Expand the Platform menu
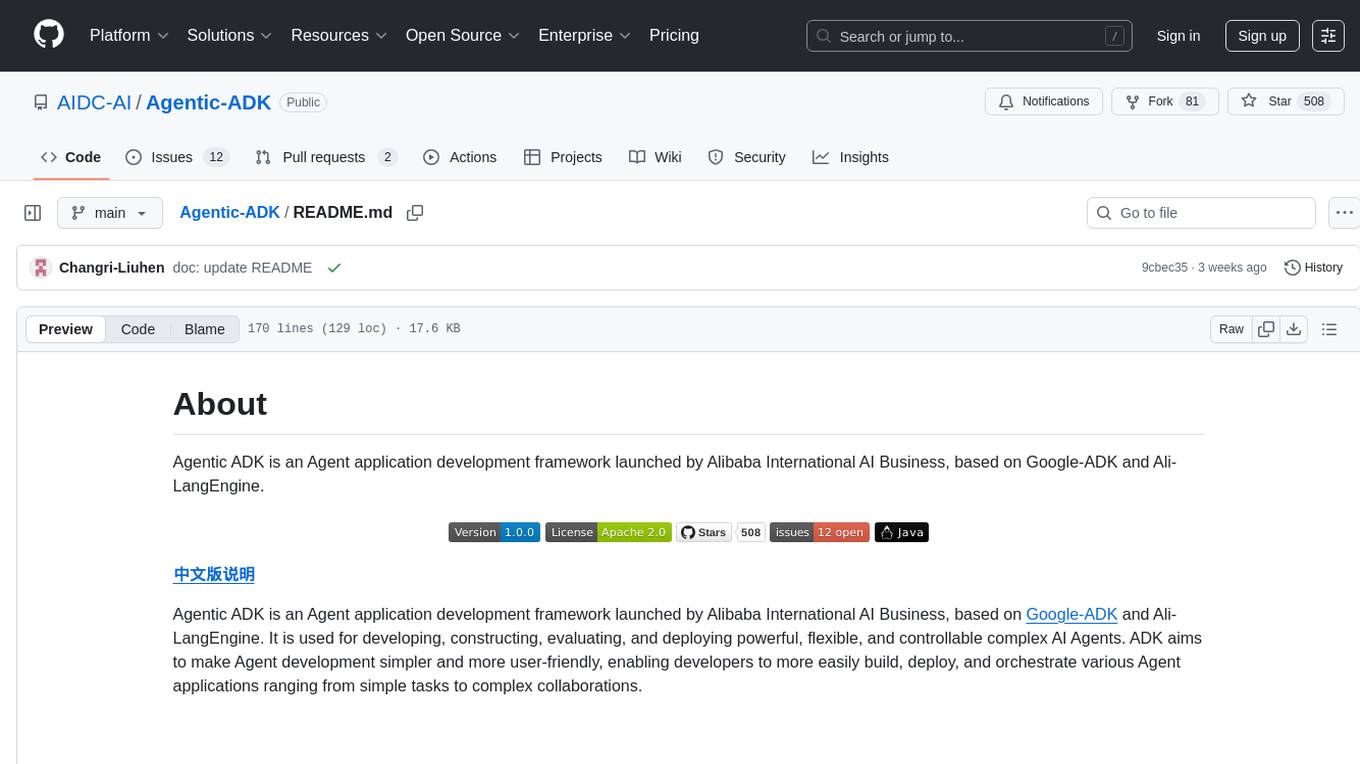 (x=129, y=35)
